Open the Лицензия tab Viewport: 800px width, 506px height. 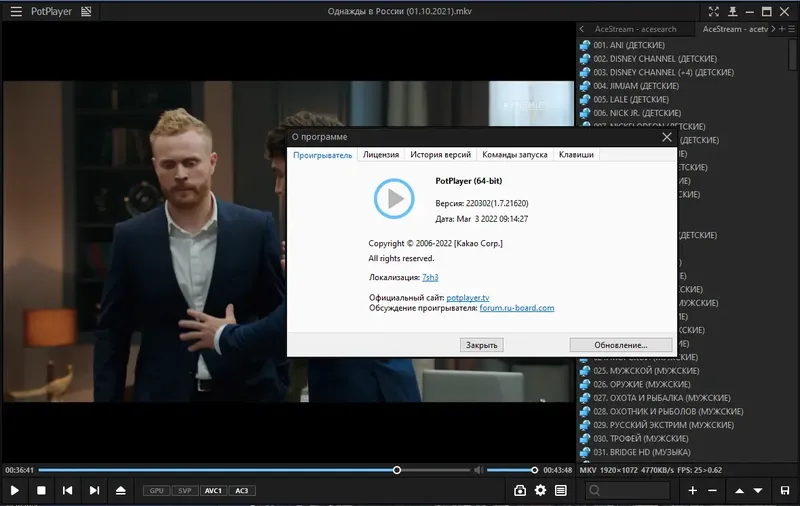[x=381, y=155]
